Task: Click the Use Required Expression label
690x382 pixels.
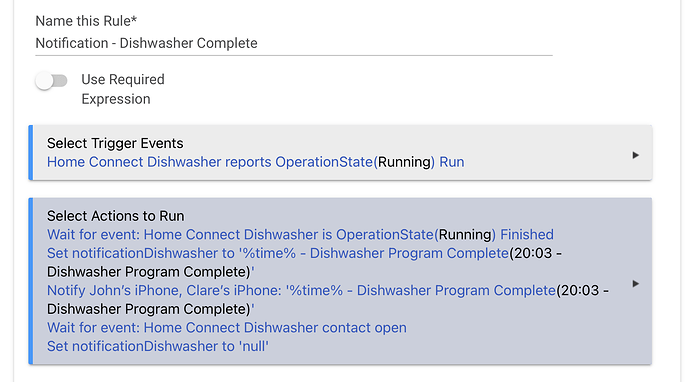Action: [x=123, y=89]
